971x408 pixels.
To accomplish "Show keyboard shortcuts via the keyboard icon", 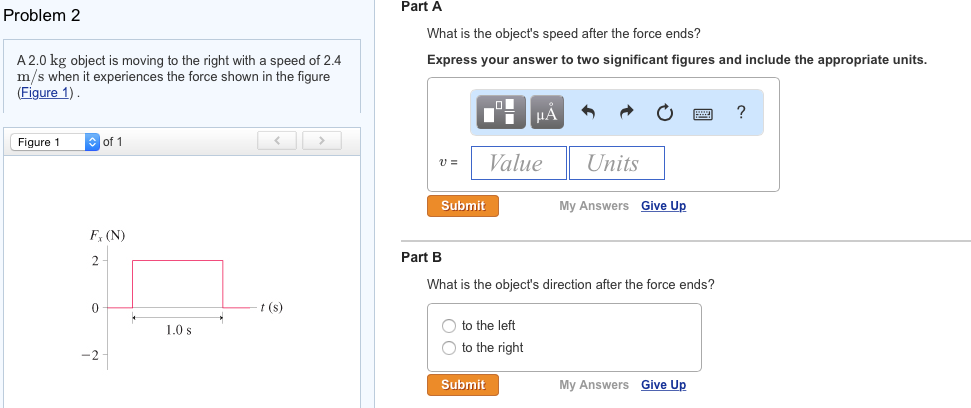I will 703,114.
